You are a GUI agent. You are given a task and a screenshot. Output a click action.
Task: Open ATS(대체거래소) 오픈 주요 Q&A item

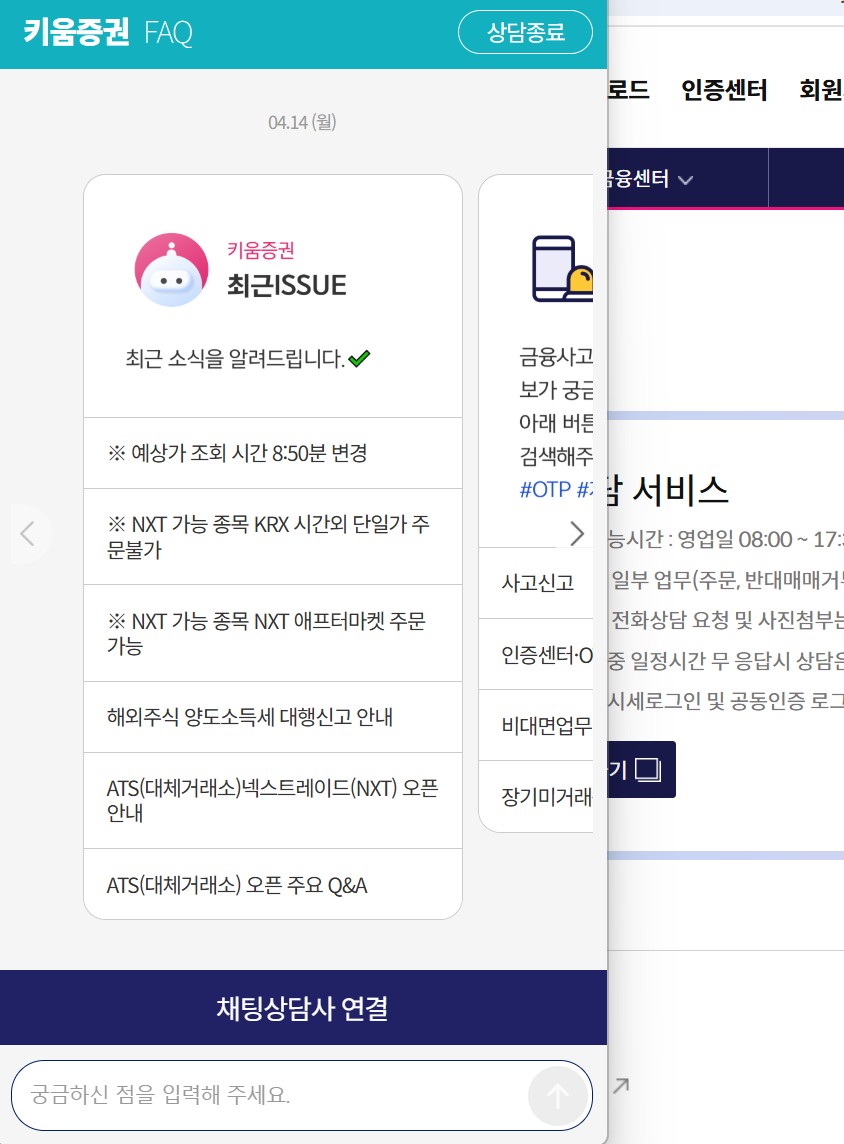[273, 885]
